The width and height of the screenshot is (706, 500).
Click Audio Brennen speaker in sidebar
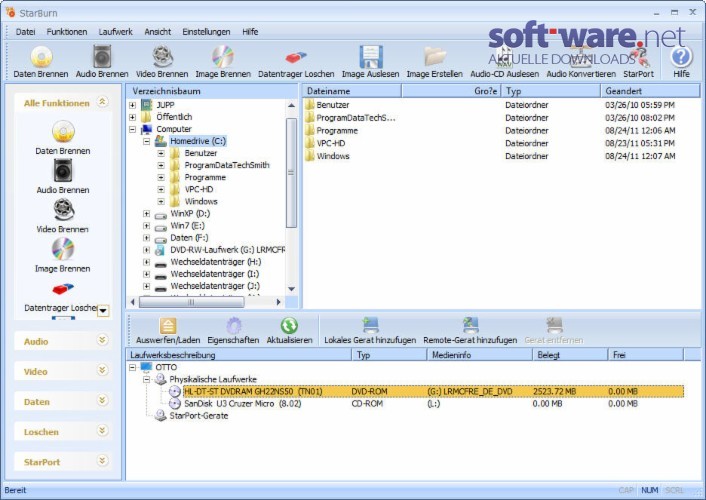(63, 170)
